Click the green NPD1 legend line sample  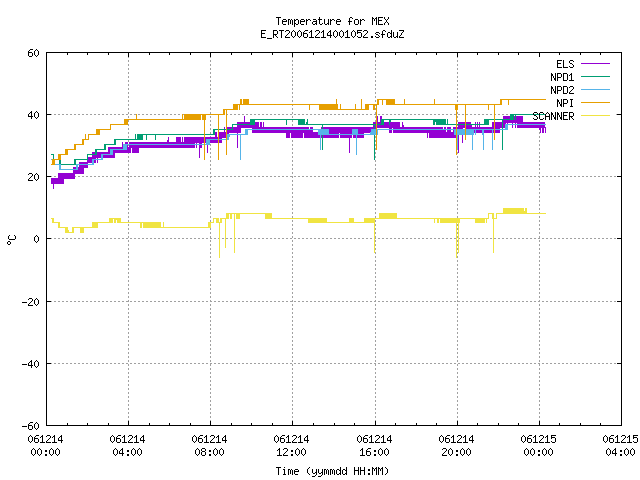pos(595,76)
